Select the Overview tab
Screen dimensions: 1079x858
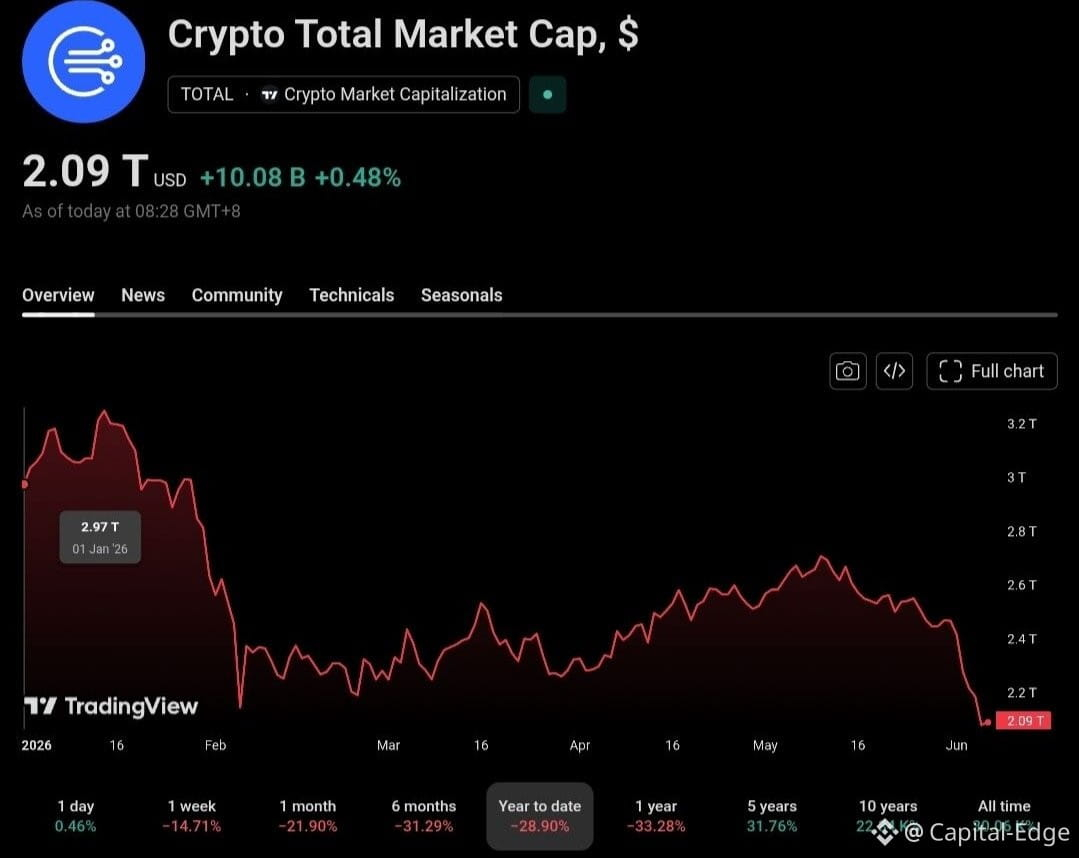58,295
